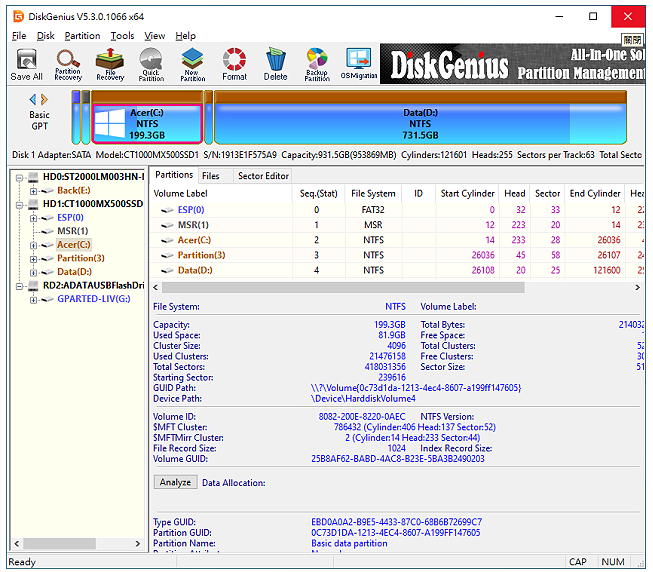Expand the Acer(C:) tree node
Viewport: 653px width, 572px height.
[x=33, y=245]
